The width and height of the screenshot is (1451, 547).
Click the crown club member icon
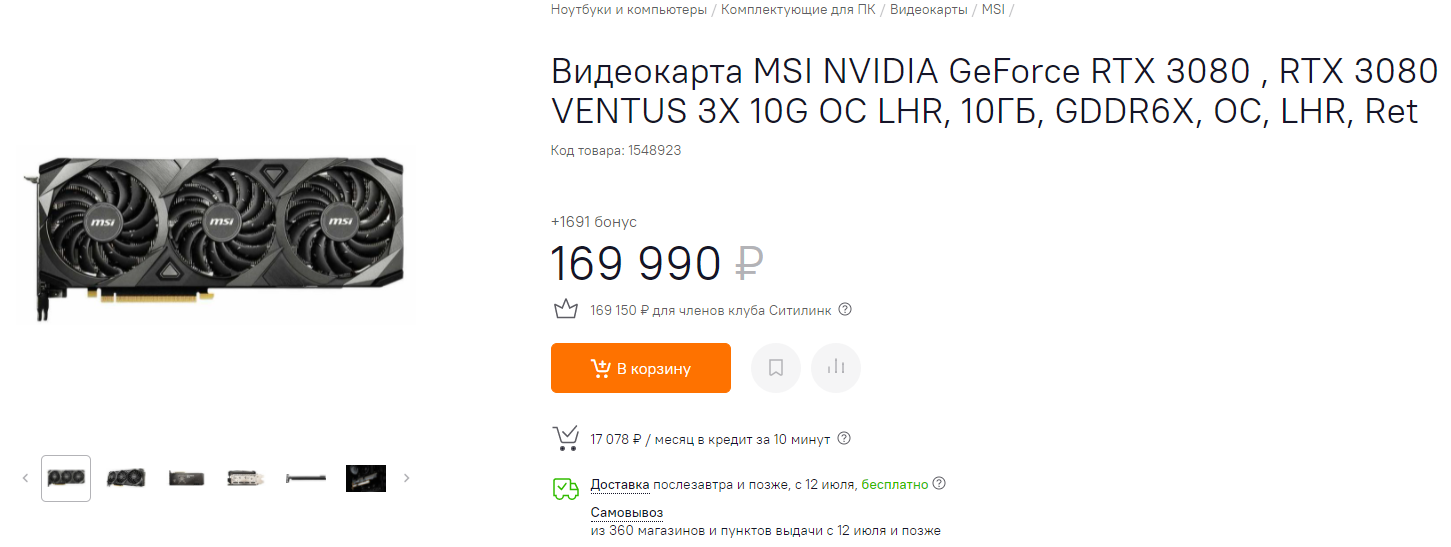click(566, 310)
